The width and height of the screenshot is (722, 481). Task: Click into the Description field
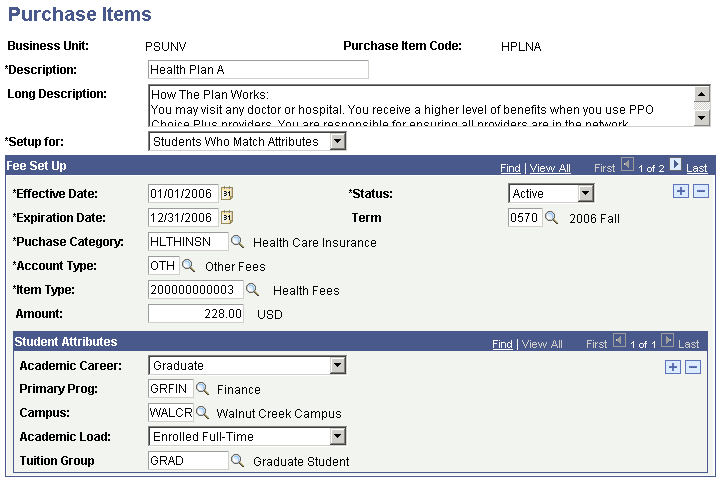(x=258, y=70)
